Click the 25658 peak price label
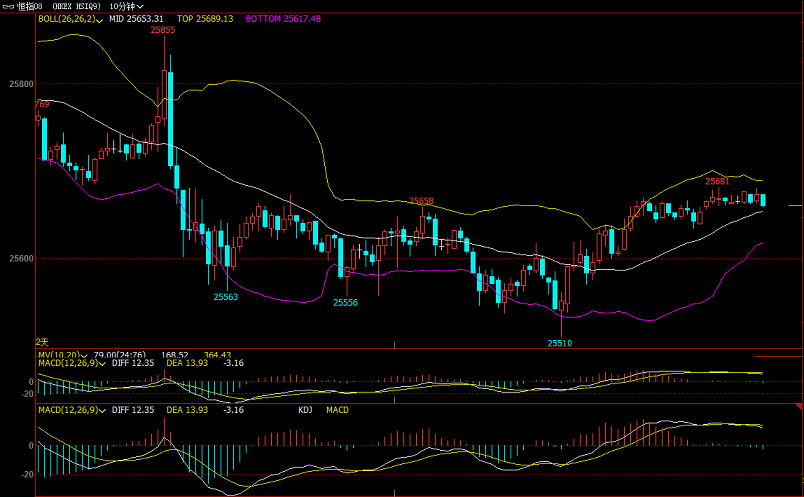 click(x=421, y=201)
